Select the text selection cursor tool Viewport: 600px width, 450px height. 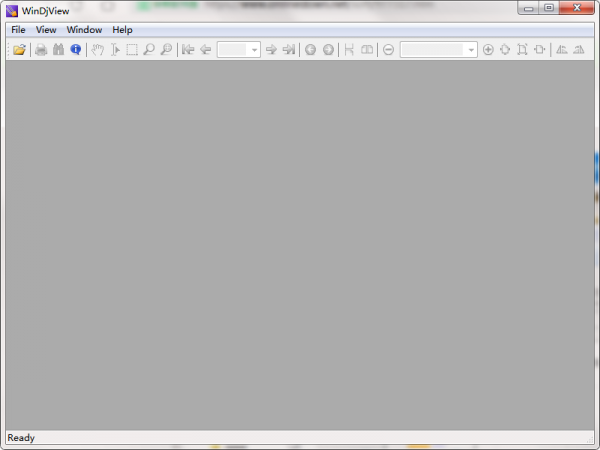coord(115,49)
